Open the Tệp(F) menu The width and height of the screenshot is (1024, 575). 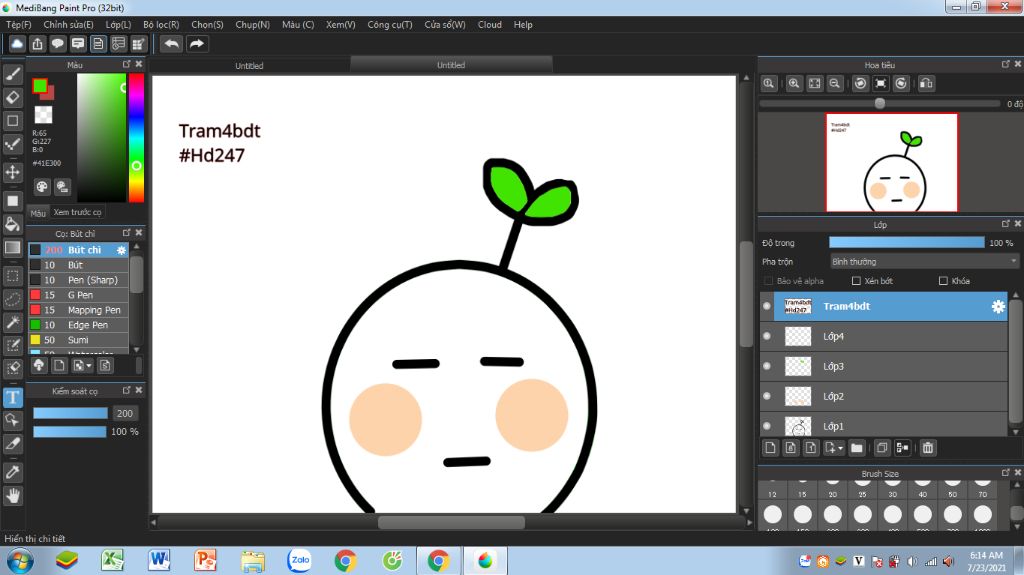coord(19,24)
